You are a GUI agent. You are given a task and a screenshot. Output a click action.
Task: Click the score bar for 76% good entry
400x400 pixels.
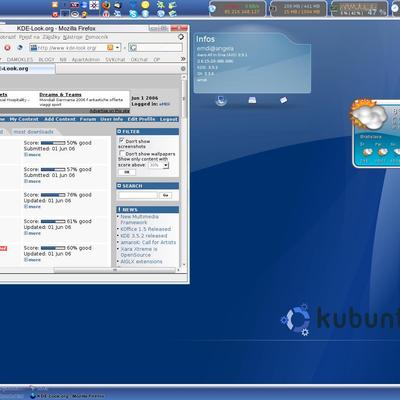[53, 195]
